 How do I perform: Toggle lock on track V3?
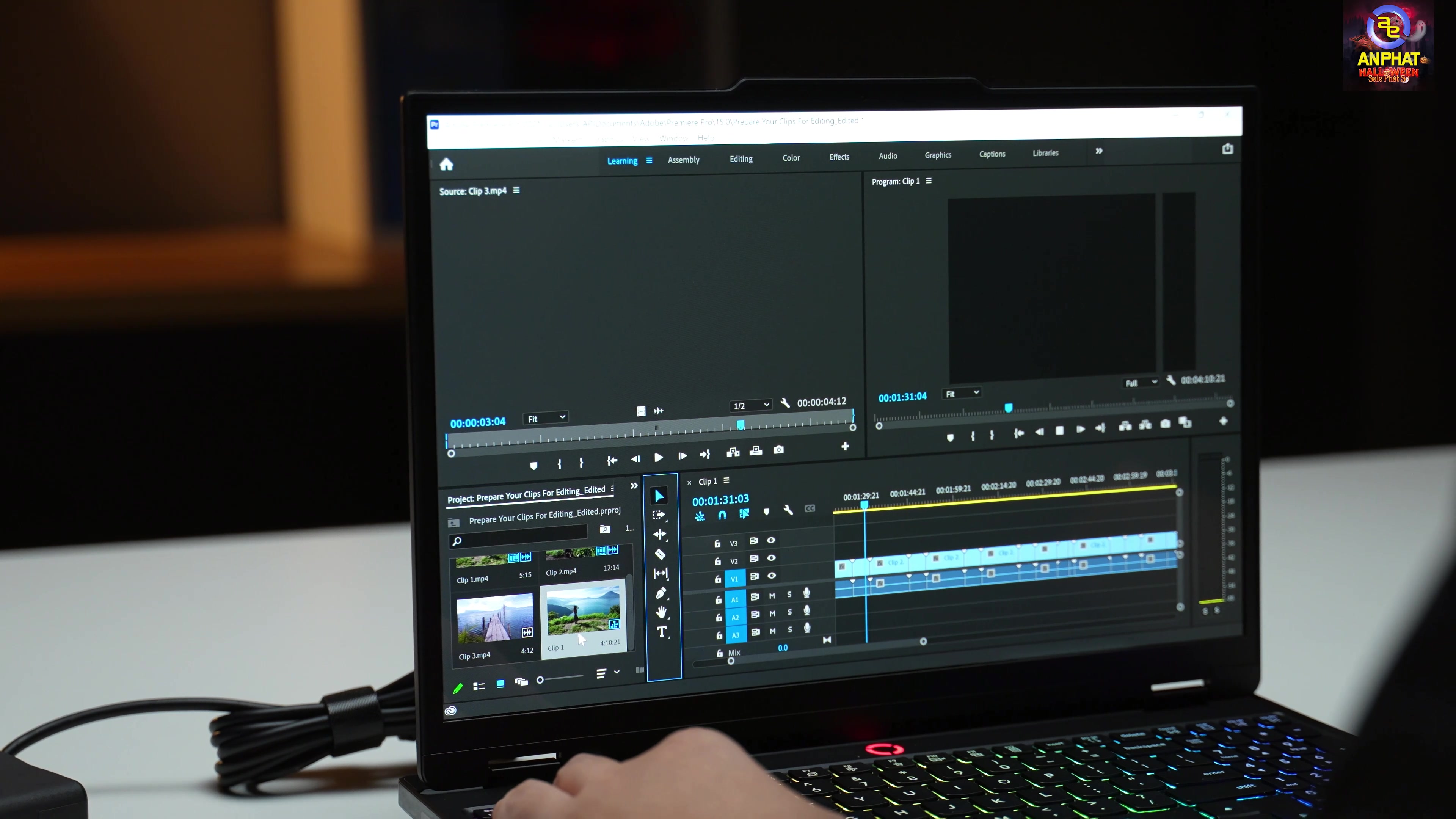click(717, 543)
